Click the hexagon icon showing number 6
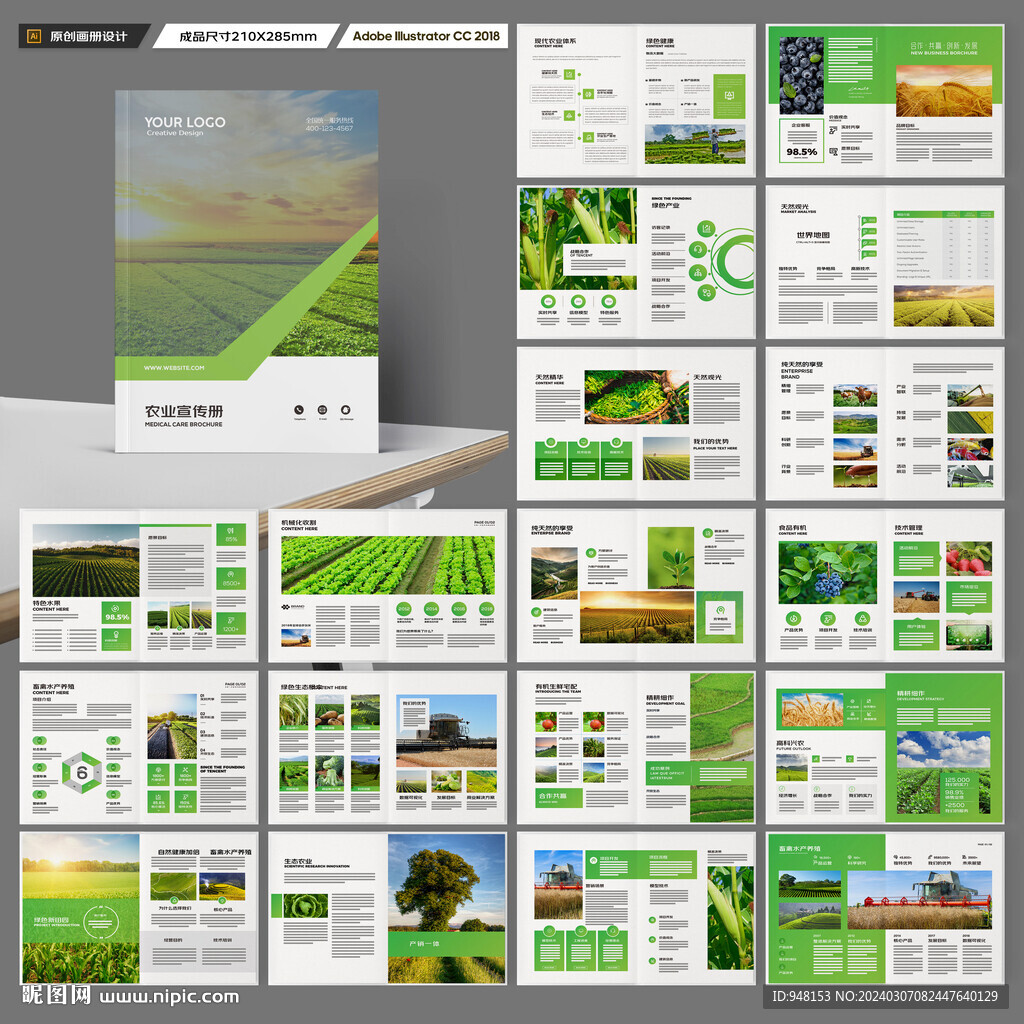The width and height of the screenshot is (1024, 1024). point(82,773)
